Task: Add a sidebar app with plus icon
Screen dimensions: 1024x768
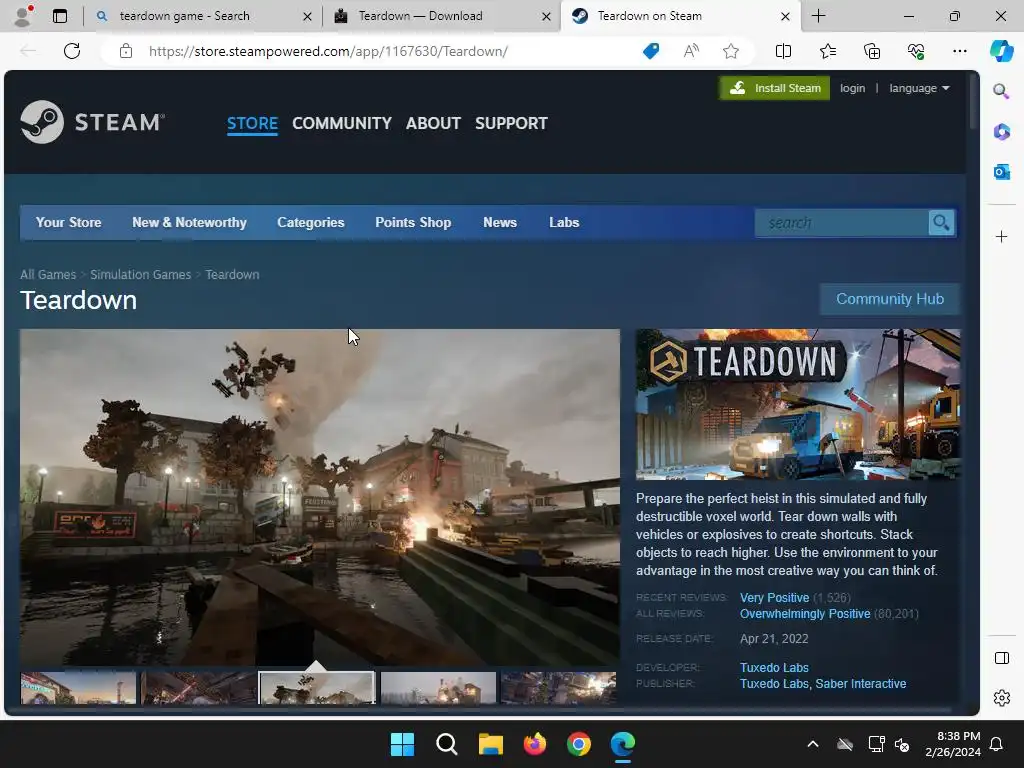Action: click(1001, 236)
